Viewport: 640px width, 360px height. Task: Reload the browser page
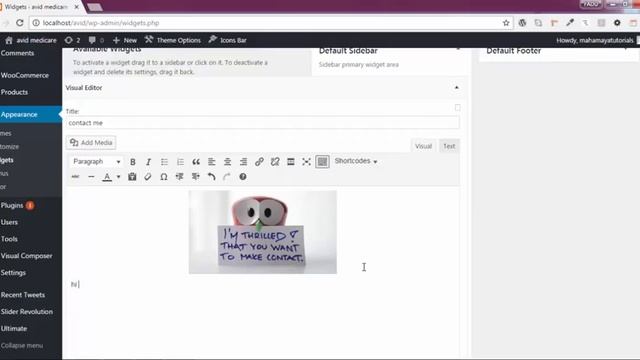point(20,23)
